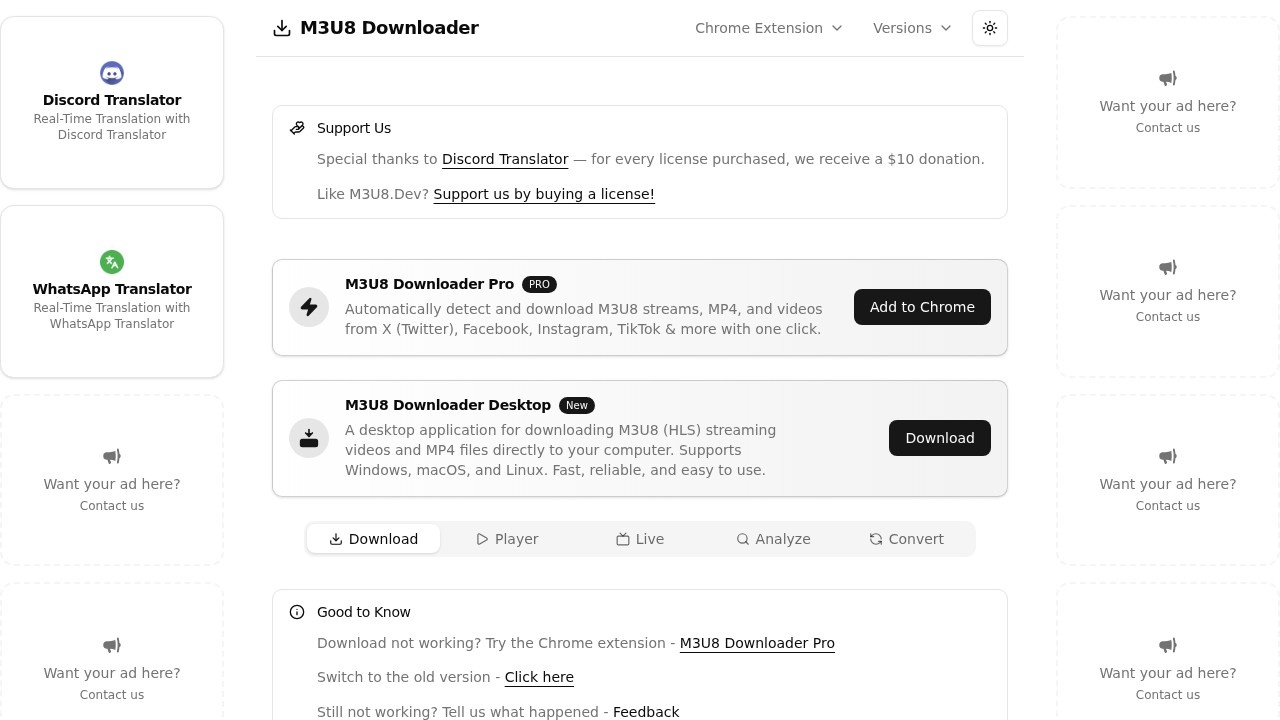1280x720 pixels.
Task: Click the megaphone icon in top-right ad
Action: (x=1168, y=78)
